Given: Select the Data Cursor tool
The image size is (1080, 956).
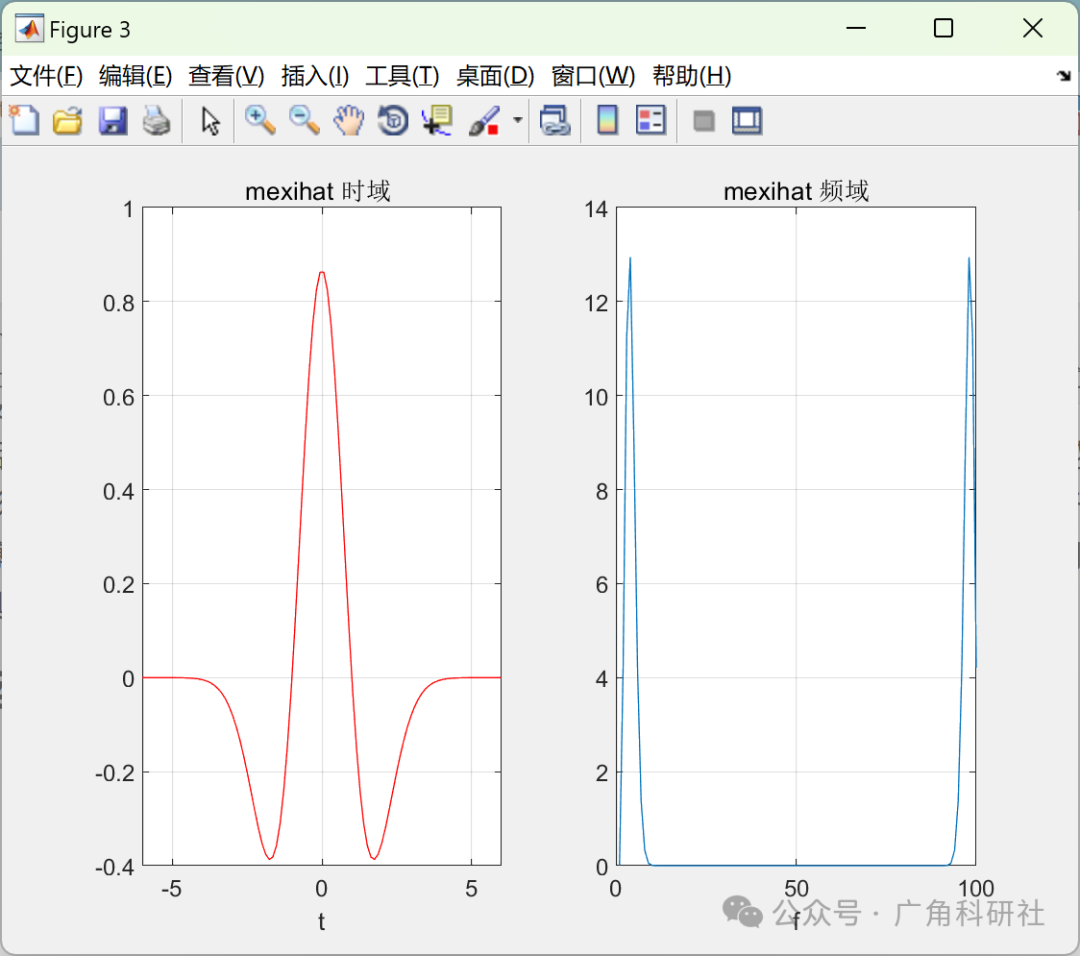Looking at the screenshot, I should tap(437, 121).
